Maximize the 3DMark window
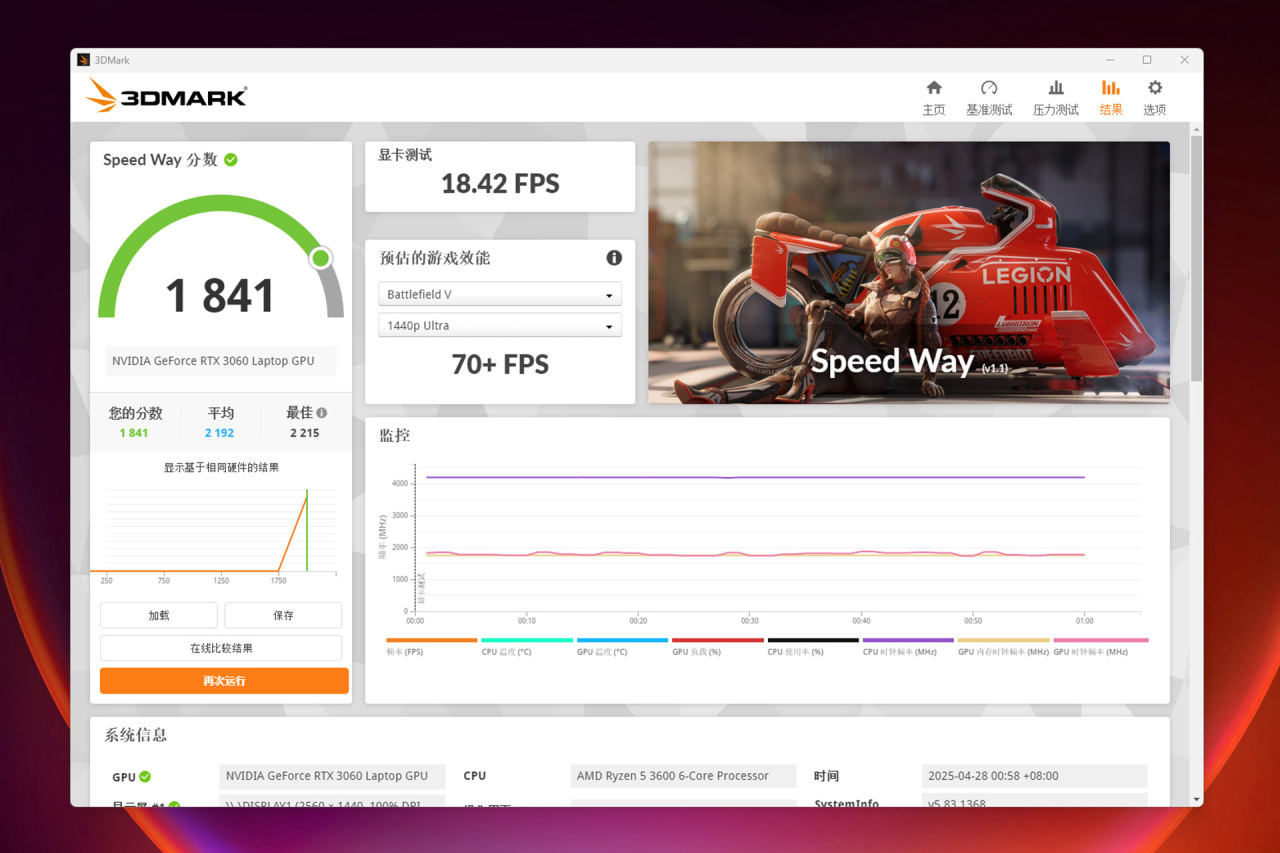The height and width of the screenshot is (853, 1280). click(1147, 60)
